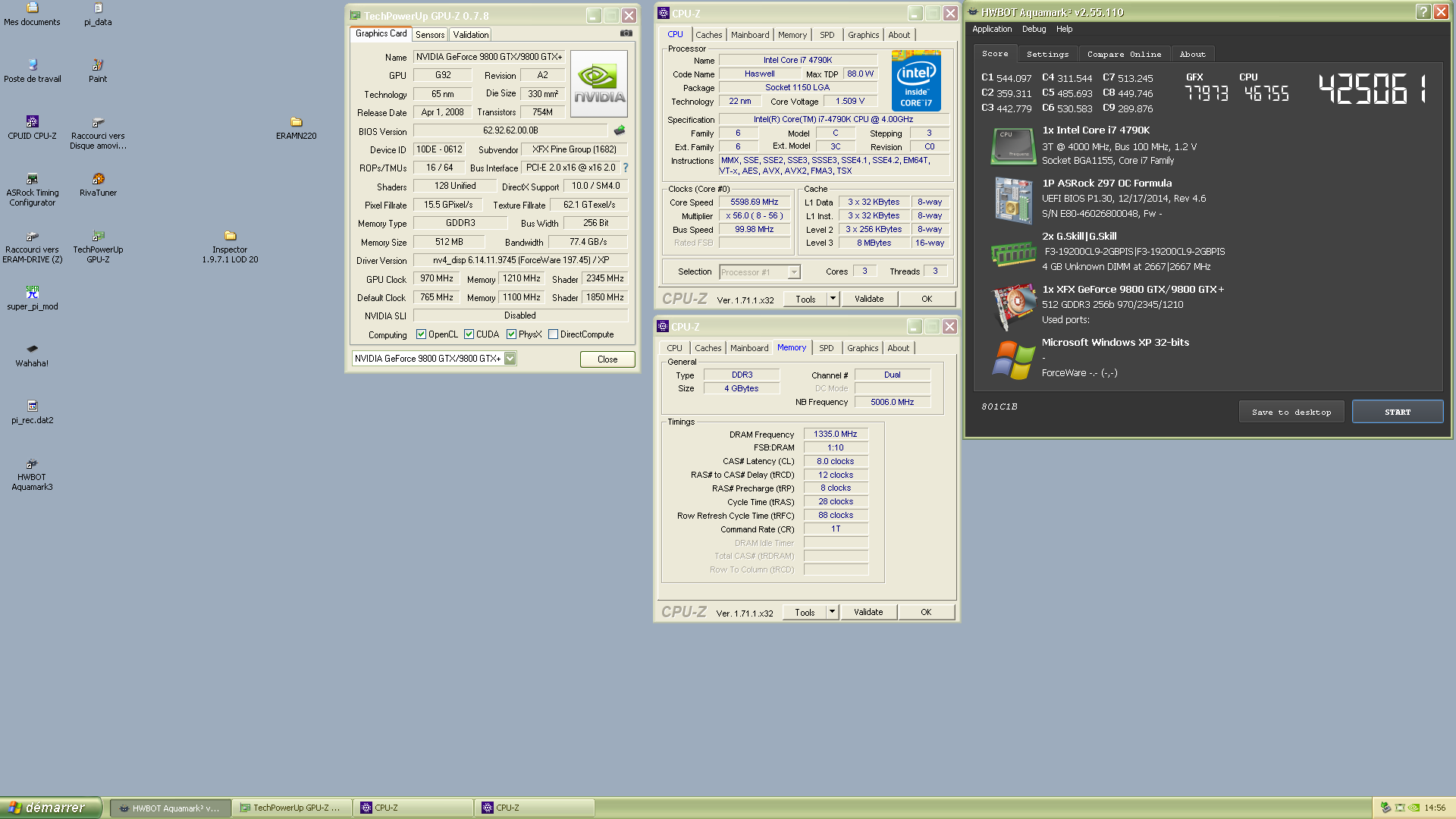Select the pi_rec.dat2 file icon
Screen dimensions: 1456x819
pos(32,413)
